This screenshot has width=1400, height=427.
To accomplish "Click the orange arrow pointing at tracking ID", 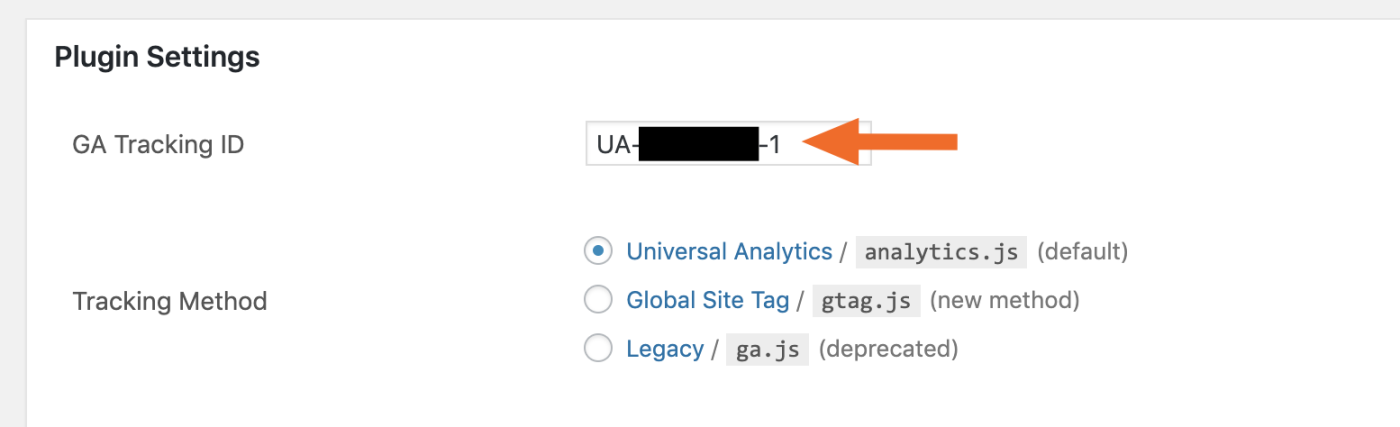I will pyautogui.click(x=880, y=143).
